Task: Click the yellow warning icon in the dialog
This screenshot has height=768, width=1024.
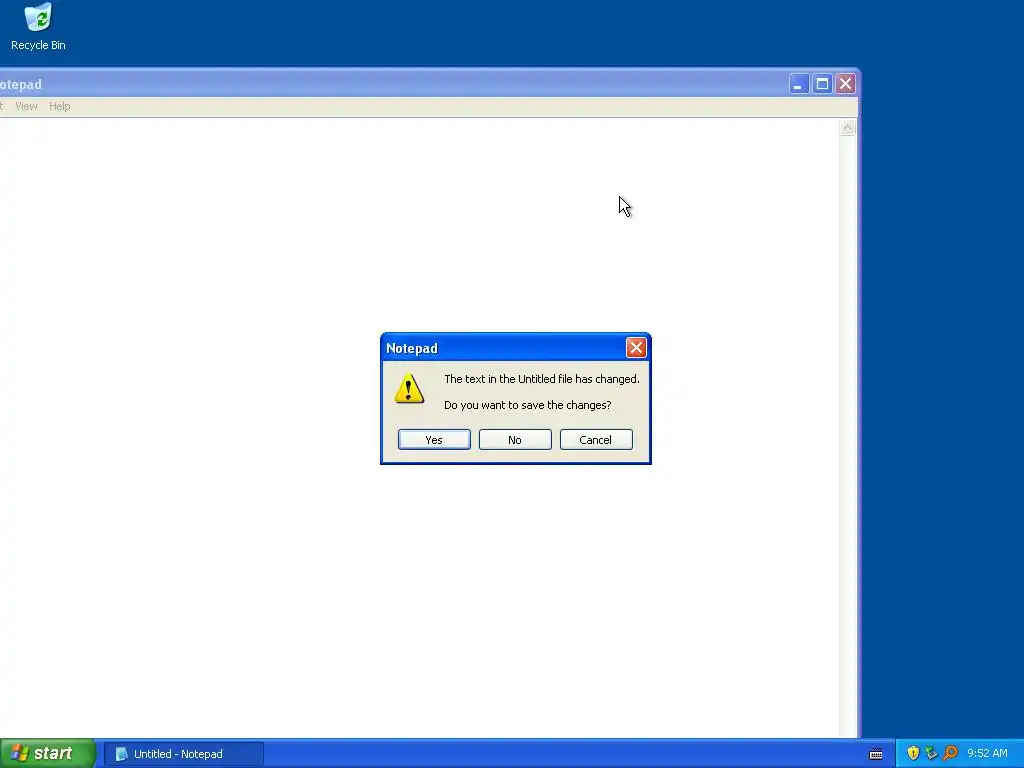Action: click(409, 388)
